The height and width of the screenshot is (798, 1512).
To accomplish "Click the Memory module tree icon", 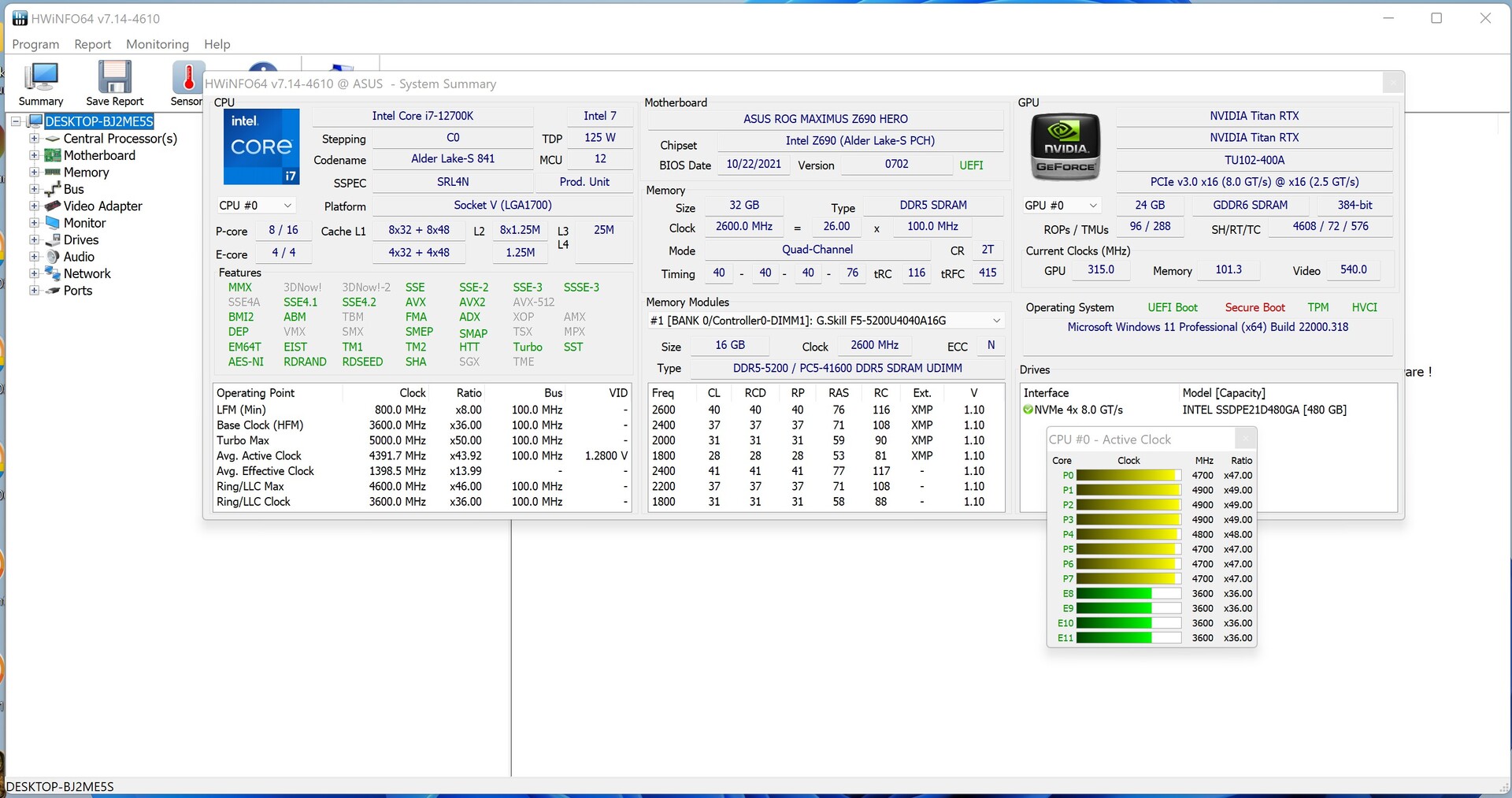I will tap(53, 173).
